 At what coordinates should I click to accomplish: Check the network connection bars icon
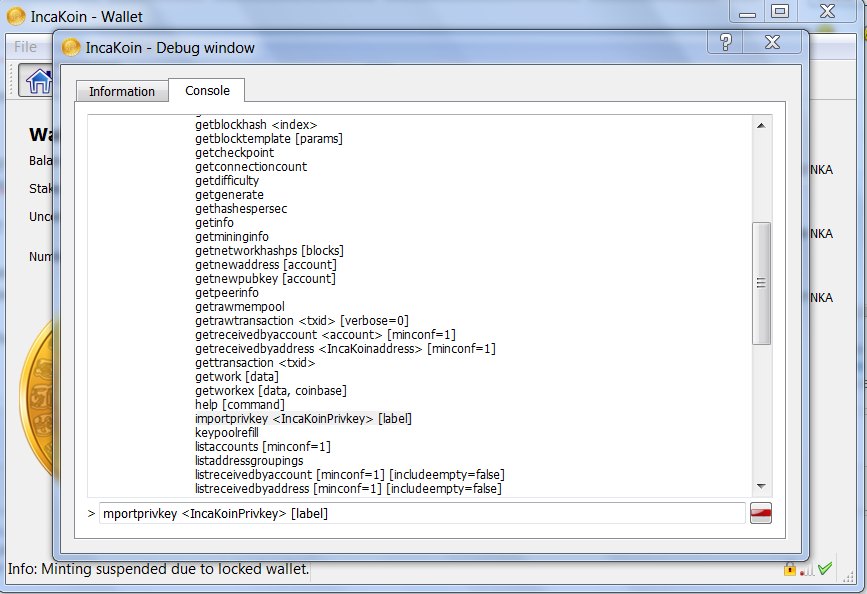[807, 570]
